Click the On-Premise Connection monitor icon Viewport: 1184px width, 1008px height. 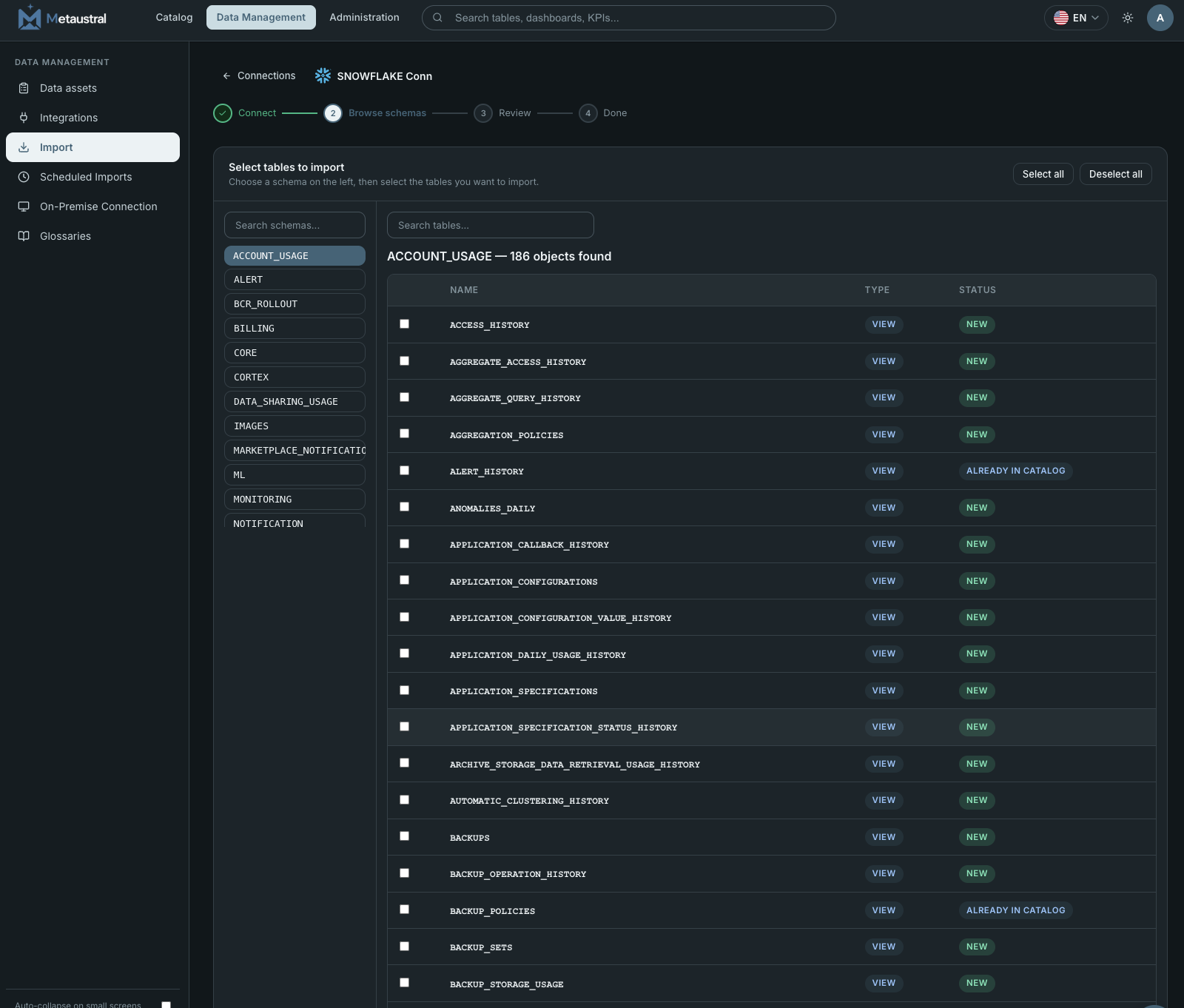[x=24, y=206]
